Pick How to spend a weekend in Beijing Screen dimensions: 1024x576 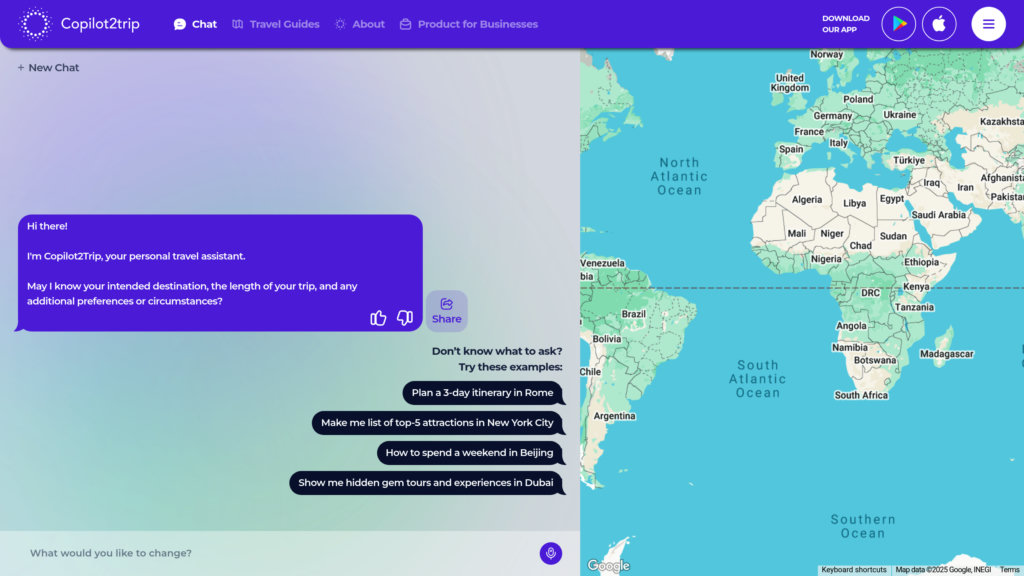coord(470,453)
